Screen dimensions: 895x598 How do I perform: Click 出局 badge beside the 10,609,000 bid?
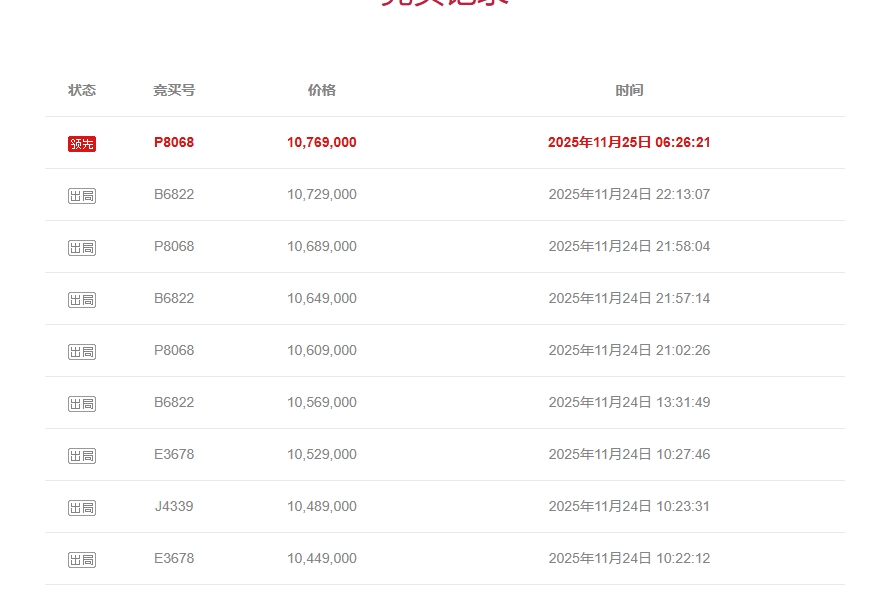coord(82,352)
